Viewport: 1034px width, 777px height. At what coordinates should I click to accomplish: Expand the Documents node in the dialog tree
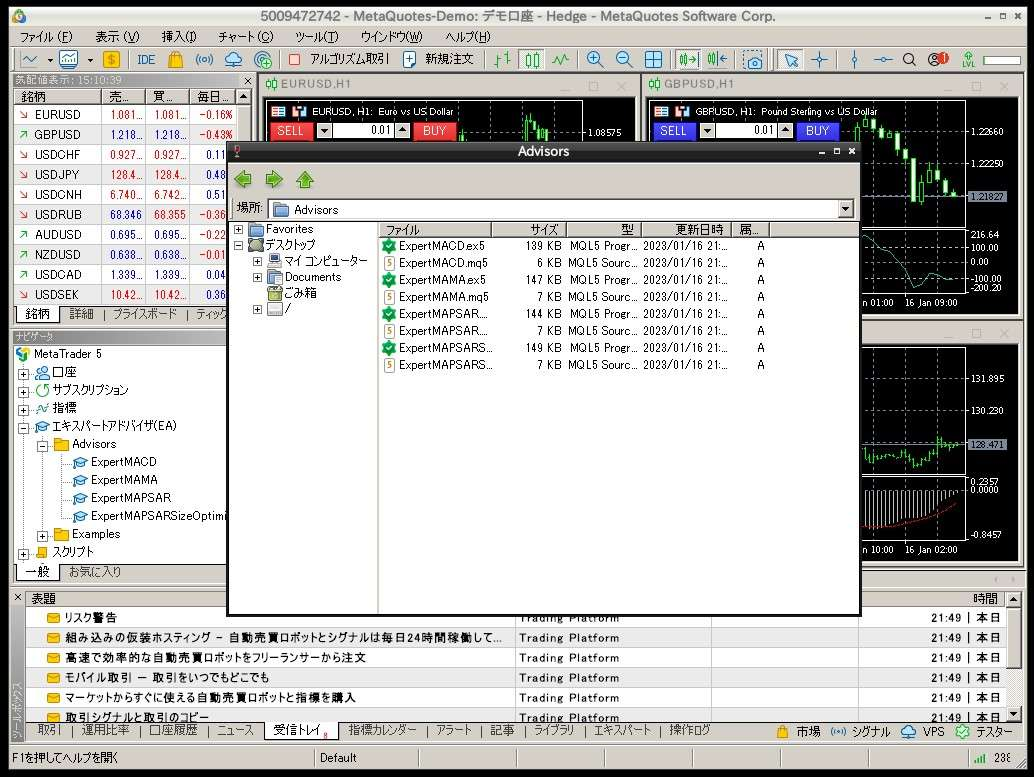[x=258, y=278]
